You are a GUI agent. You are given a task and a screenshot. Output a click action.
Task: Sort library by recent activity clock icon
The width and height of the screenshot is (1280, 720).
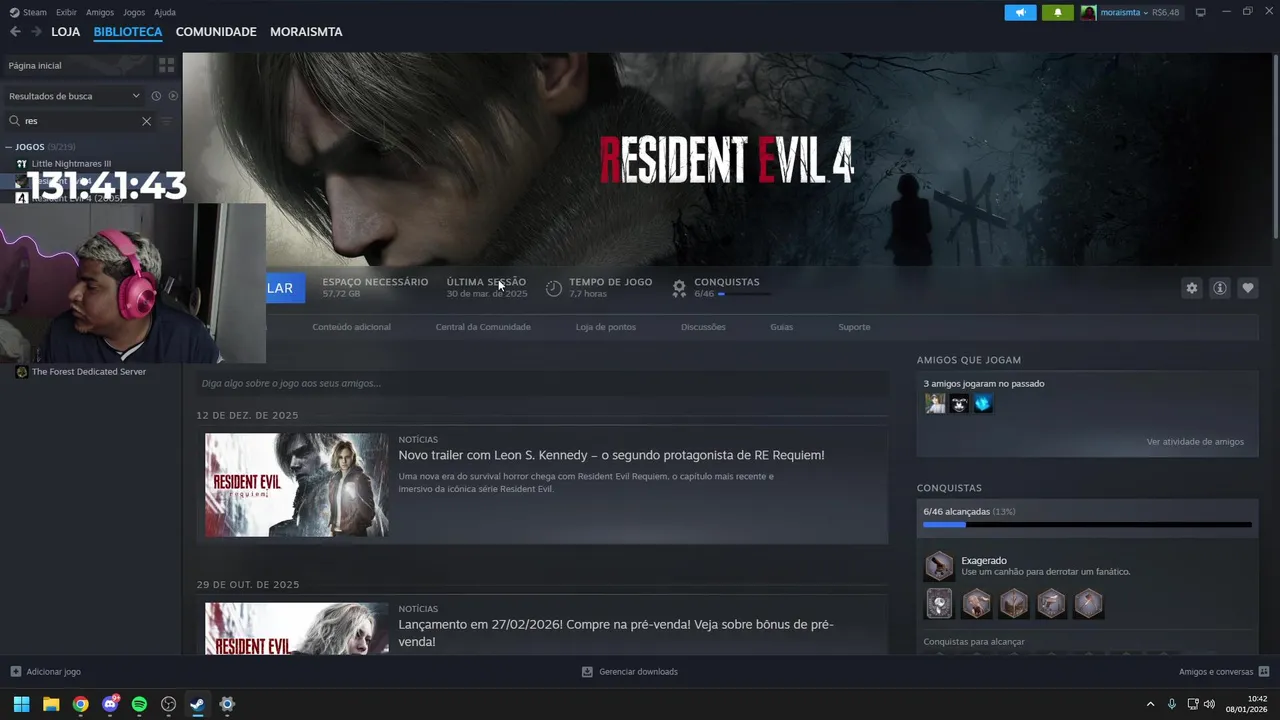pyautogui.click(x=156, y=96)
